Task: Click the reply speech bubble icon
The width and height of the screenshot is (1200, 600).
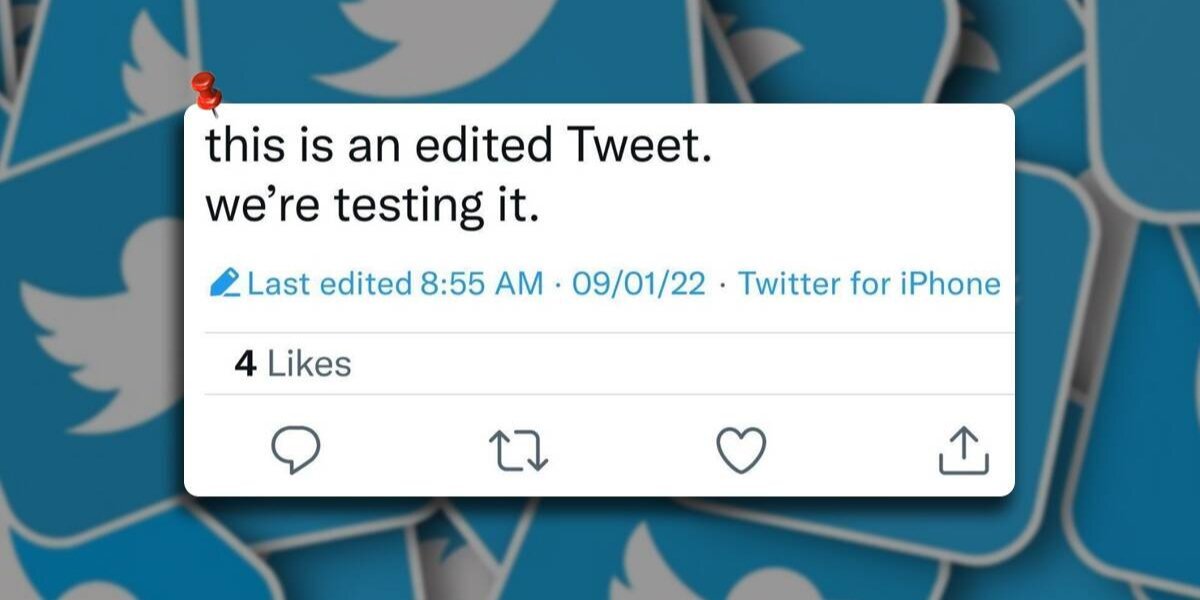Action: click(296, 450)
